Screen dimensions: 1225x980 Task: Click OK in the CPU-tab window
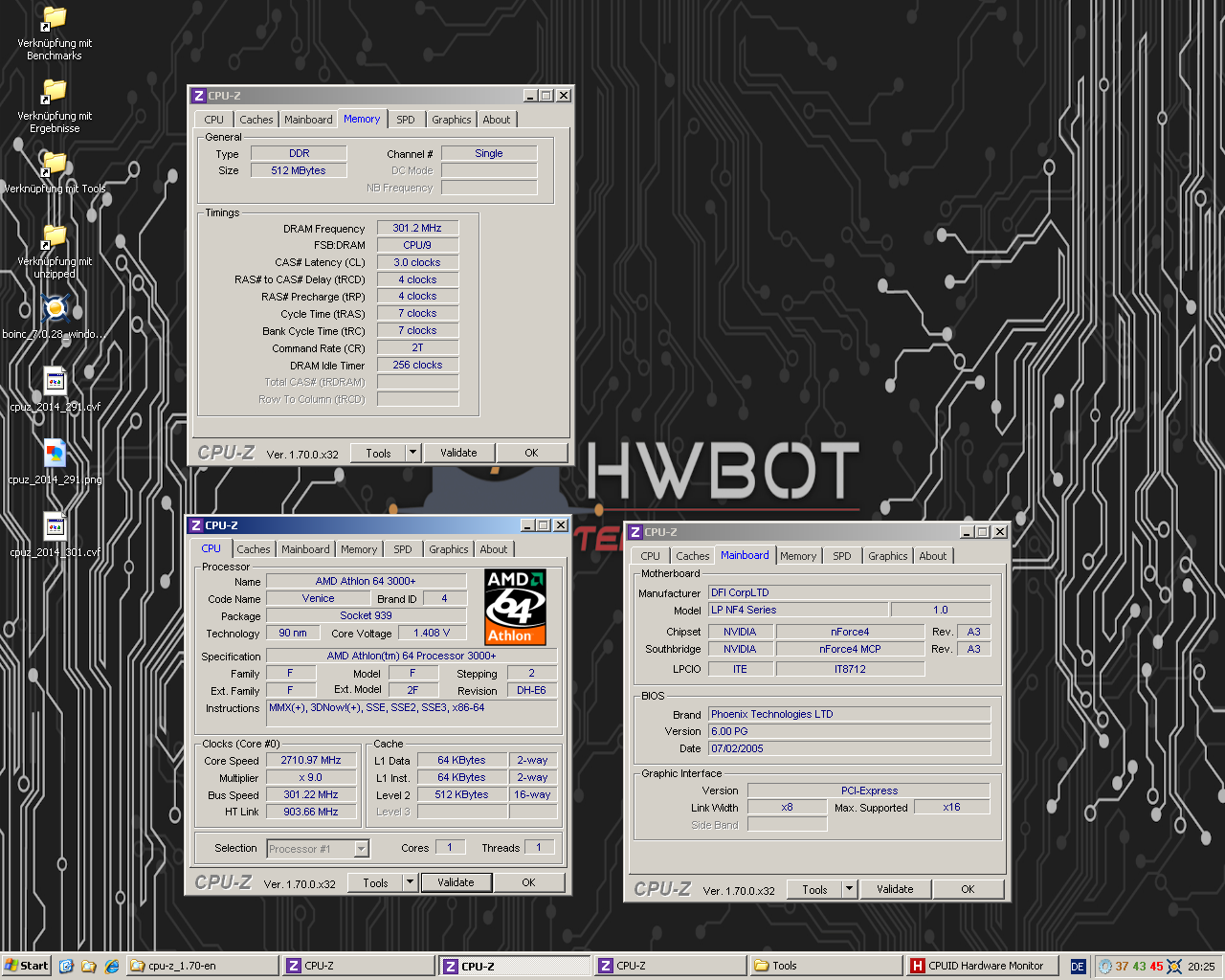tap(528, 882)
